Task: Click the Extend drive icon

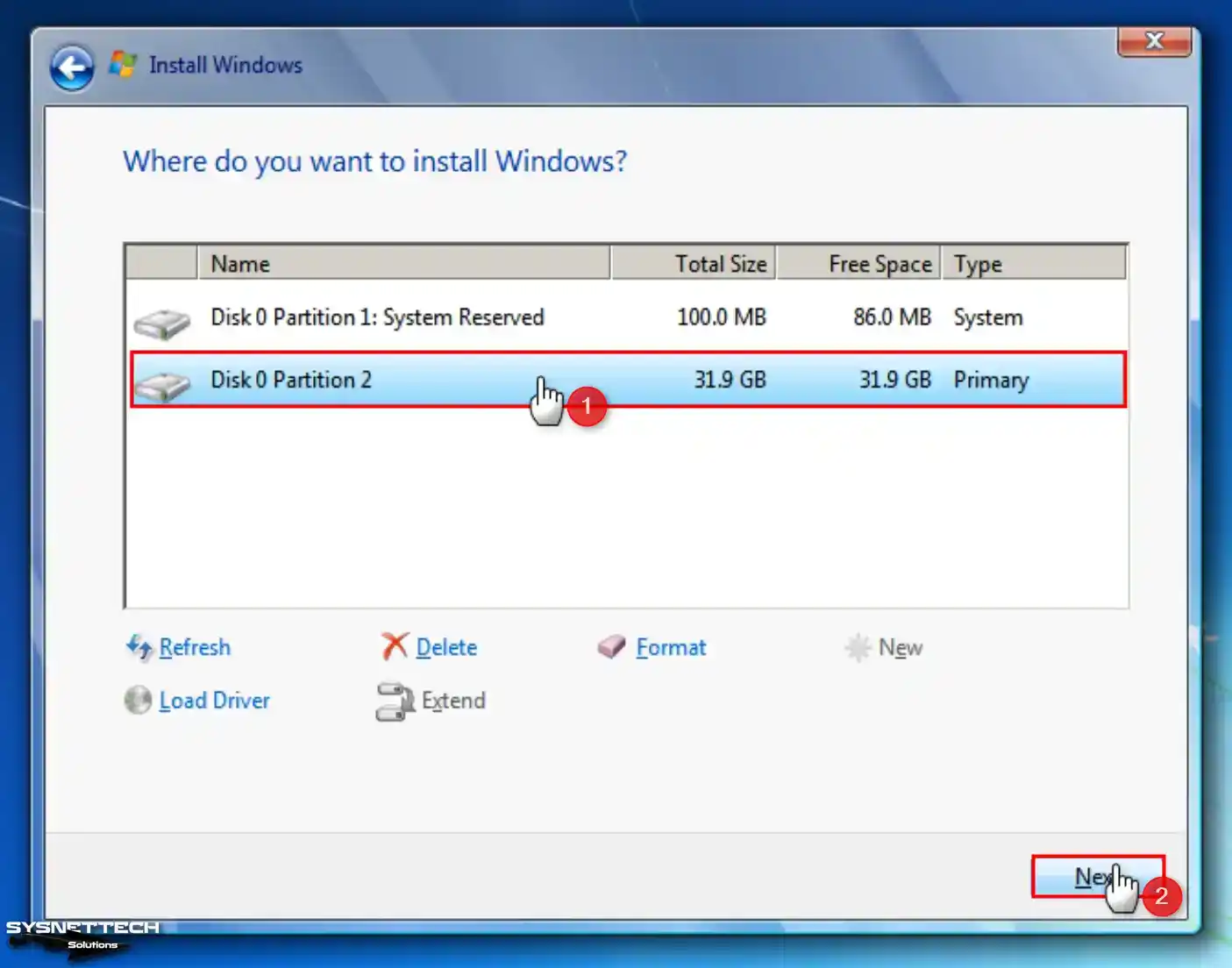Action: (x=395, y=701)
